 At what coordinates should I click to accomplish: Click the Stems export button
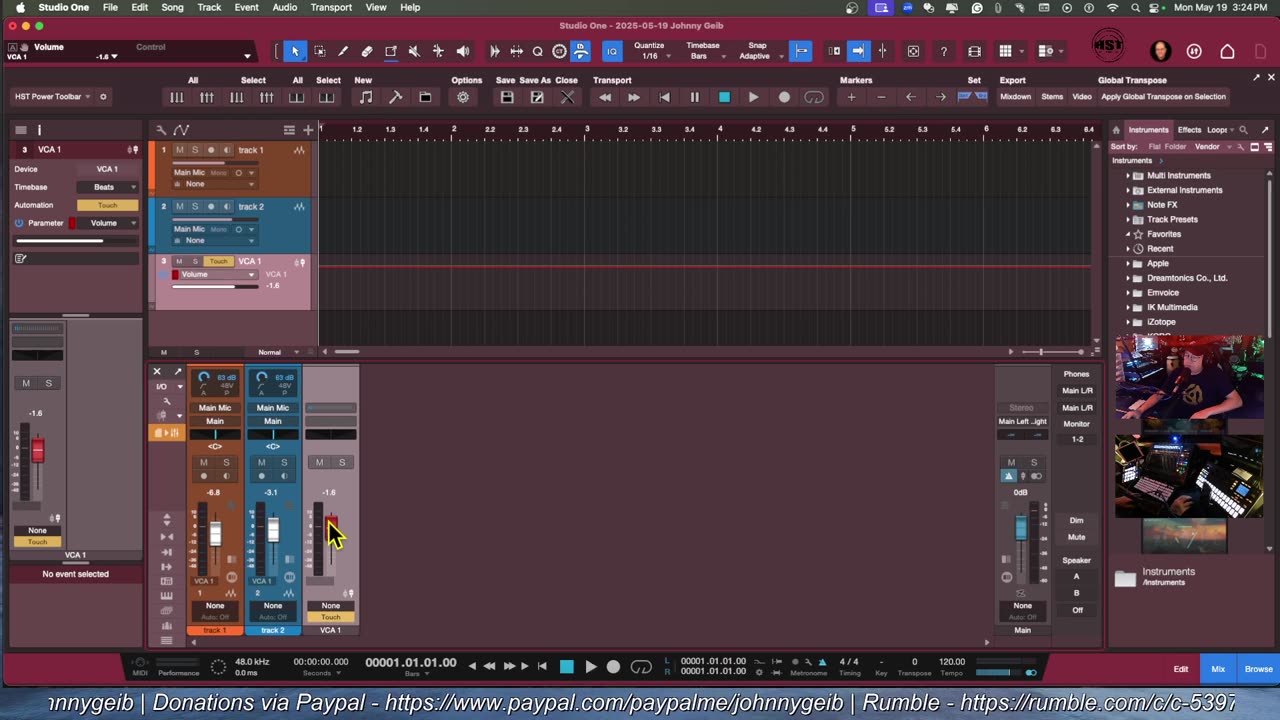point(1052,97)
